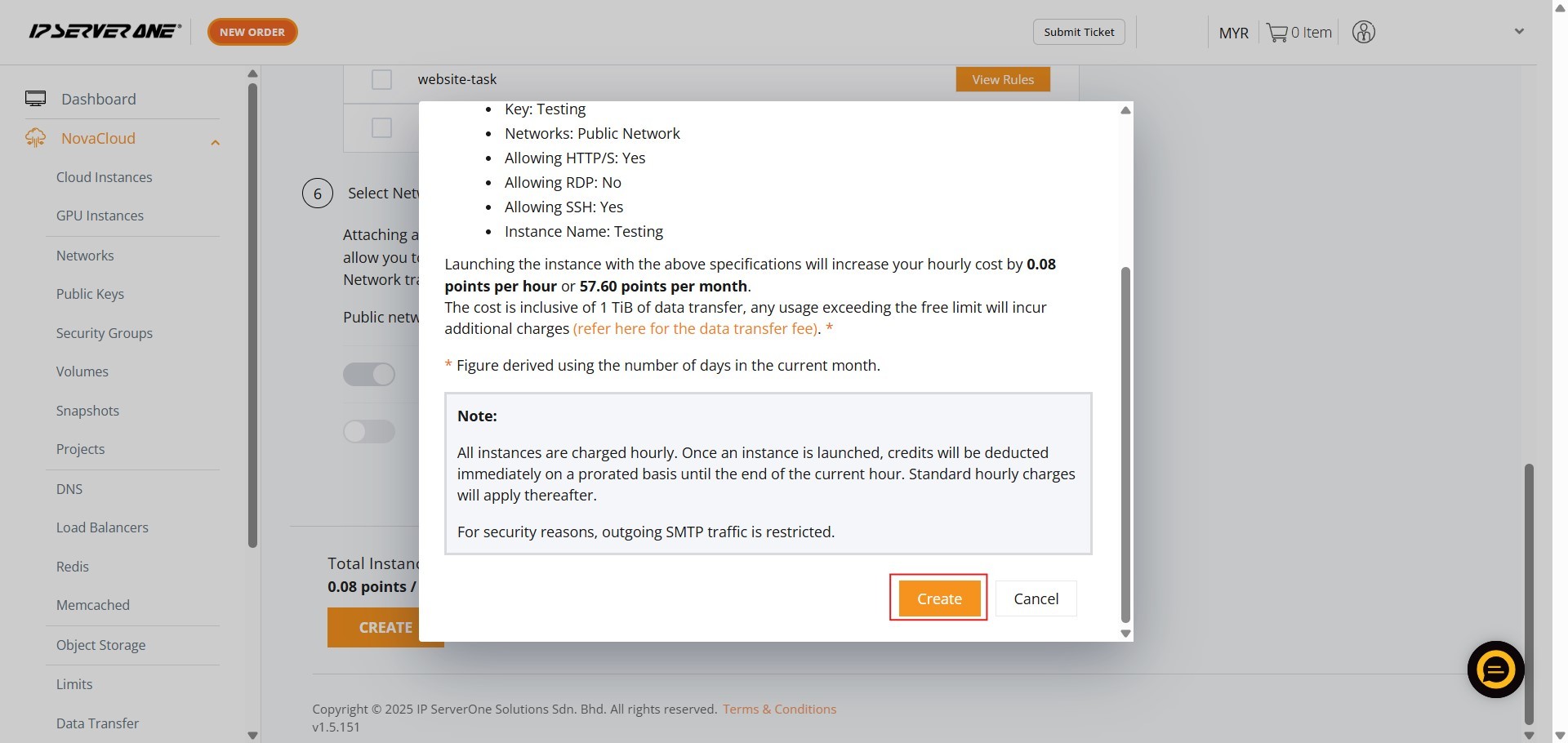Toggle the first public network switch

point(369,375)
